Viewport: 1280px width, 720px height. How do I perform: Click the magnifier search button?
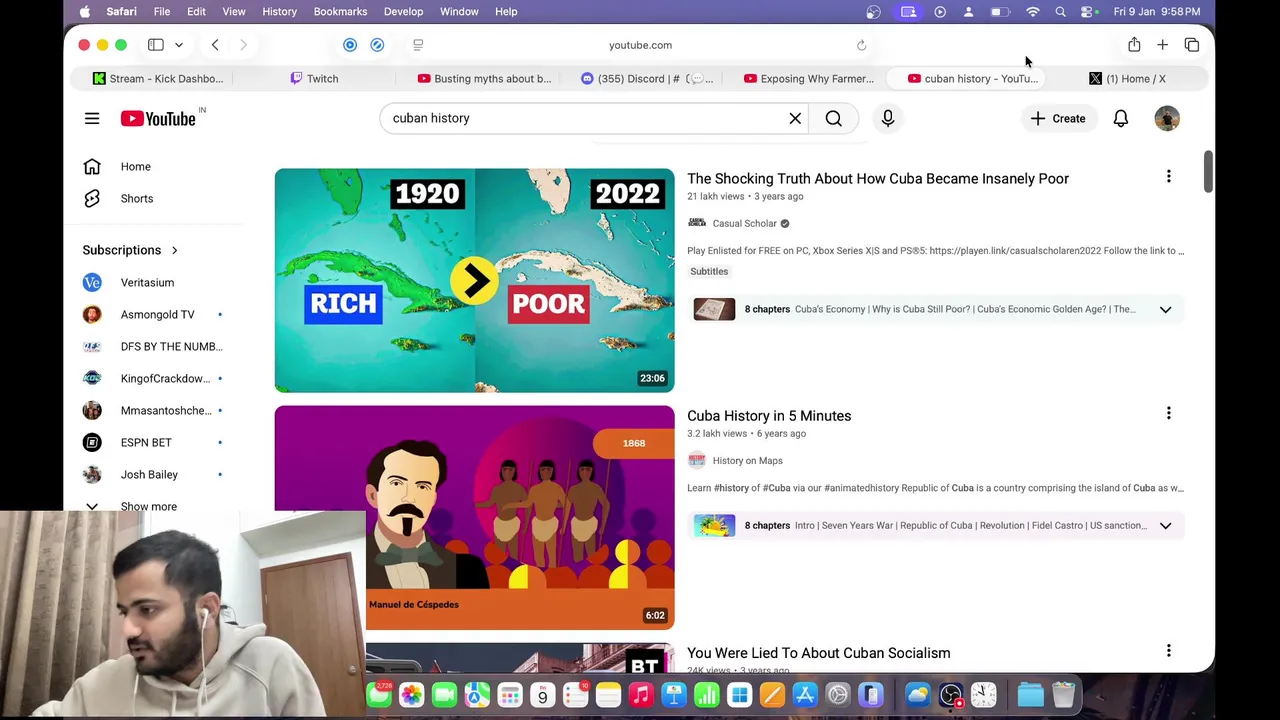[833, 118]
